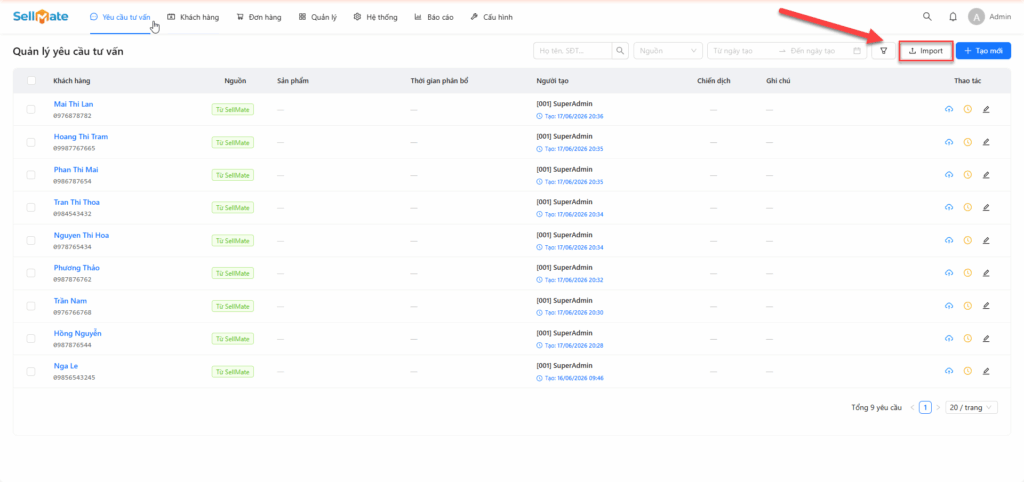The width and height of the screenshot is (1024, 482).
Task: Open the Nguồn source dropdown
Action: (x=668, y=51)
